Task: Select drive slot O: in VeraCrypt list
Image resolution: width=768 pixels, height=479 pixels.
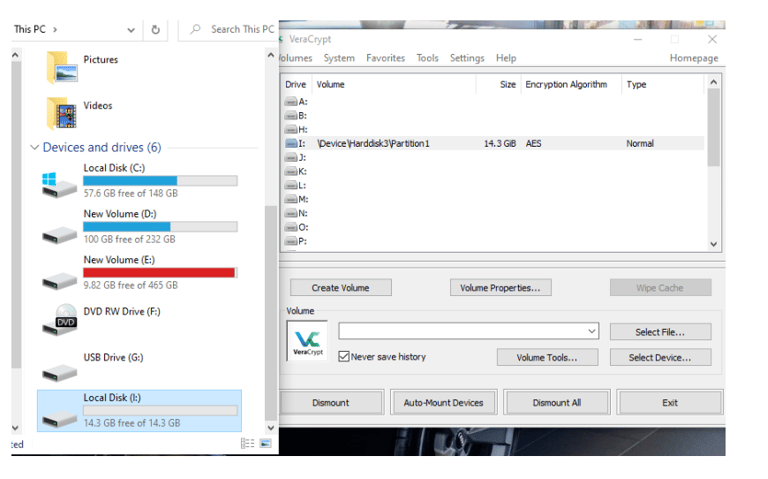Action: (x=296, y=227)
